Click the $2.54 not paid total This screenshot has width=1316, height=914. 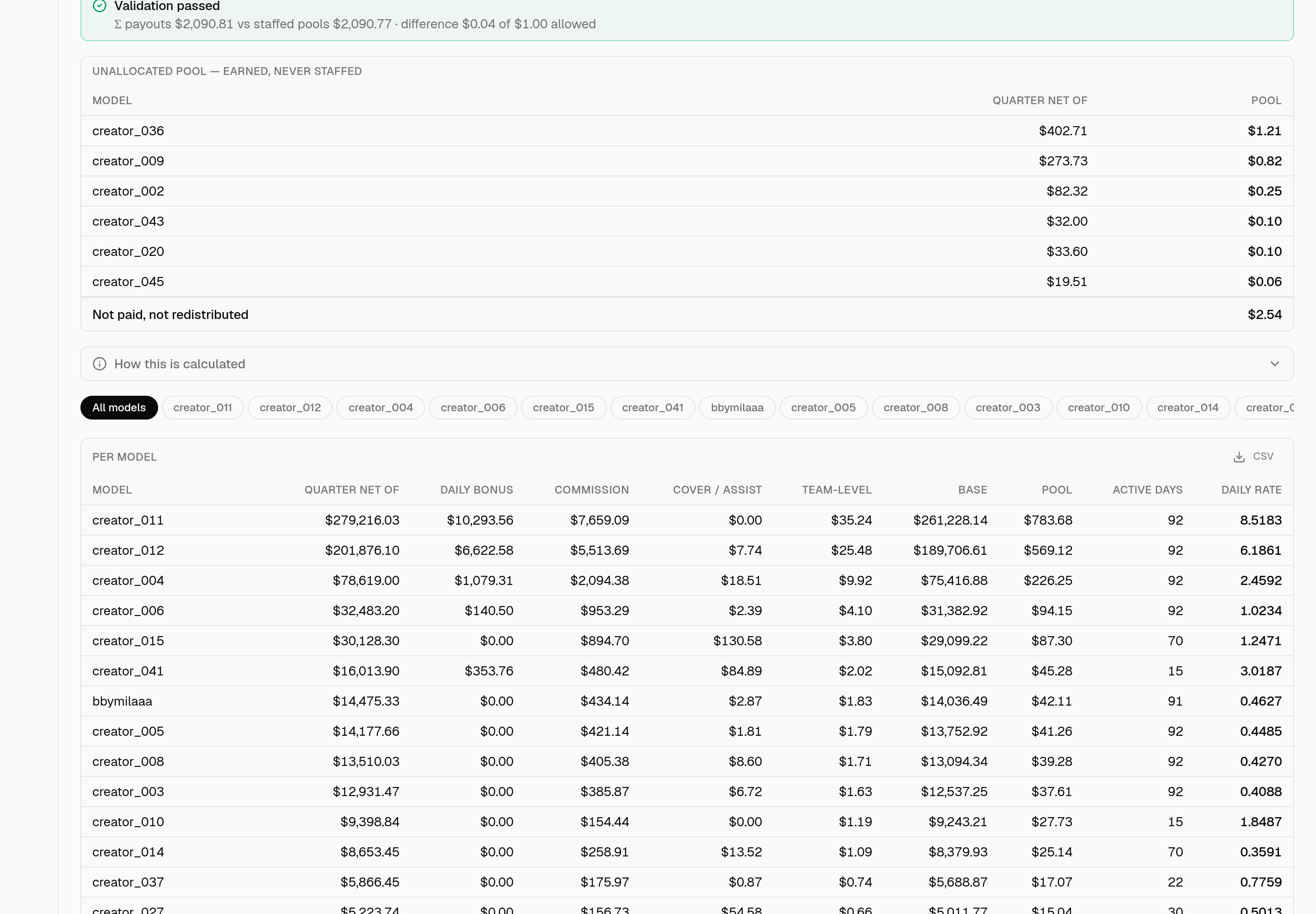tap(1265, 315)
